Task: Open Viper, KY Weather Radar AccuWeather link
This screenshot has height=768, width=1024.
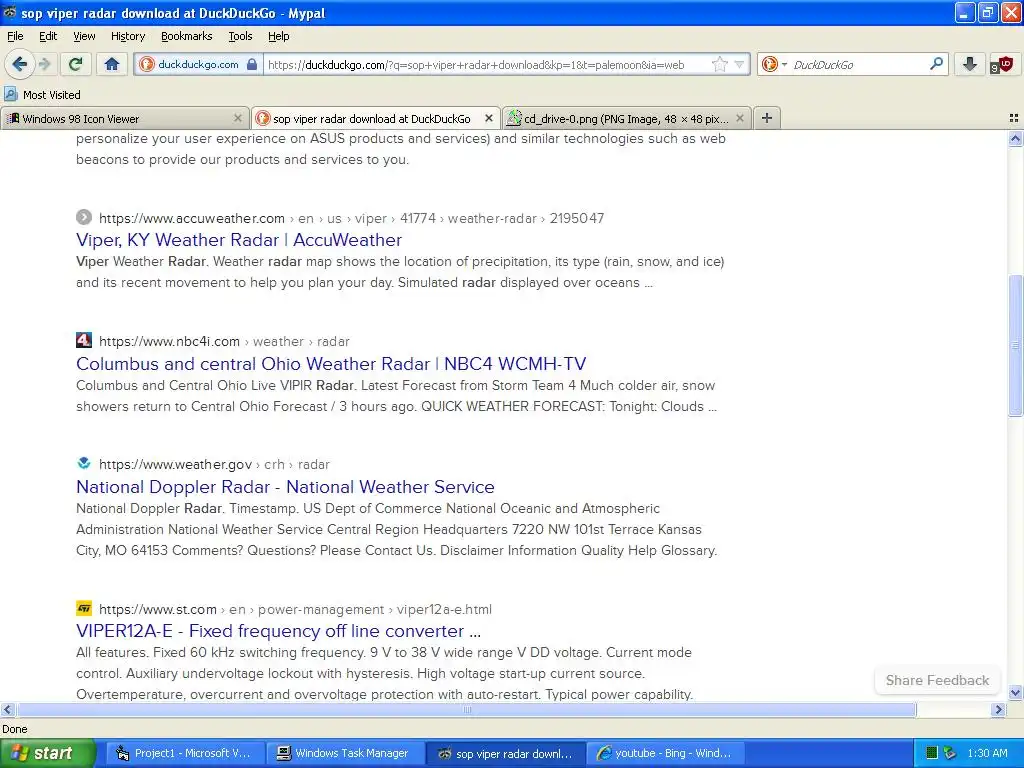Action: (239, 240)
